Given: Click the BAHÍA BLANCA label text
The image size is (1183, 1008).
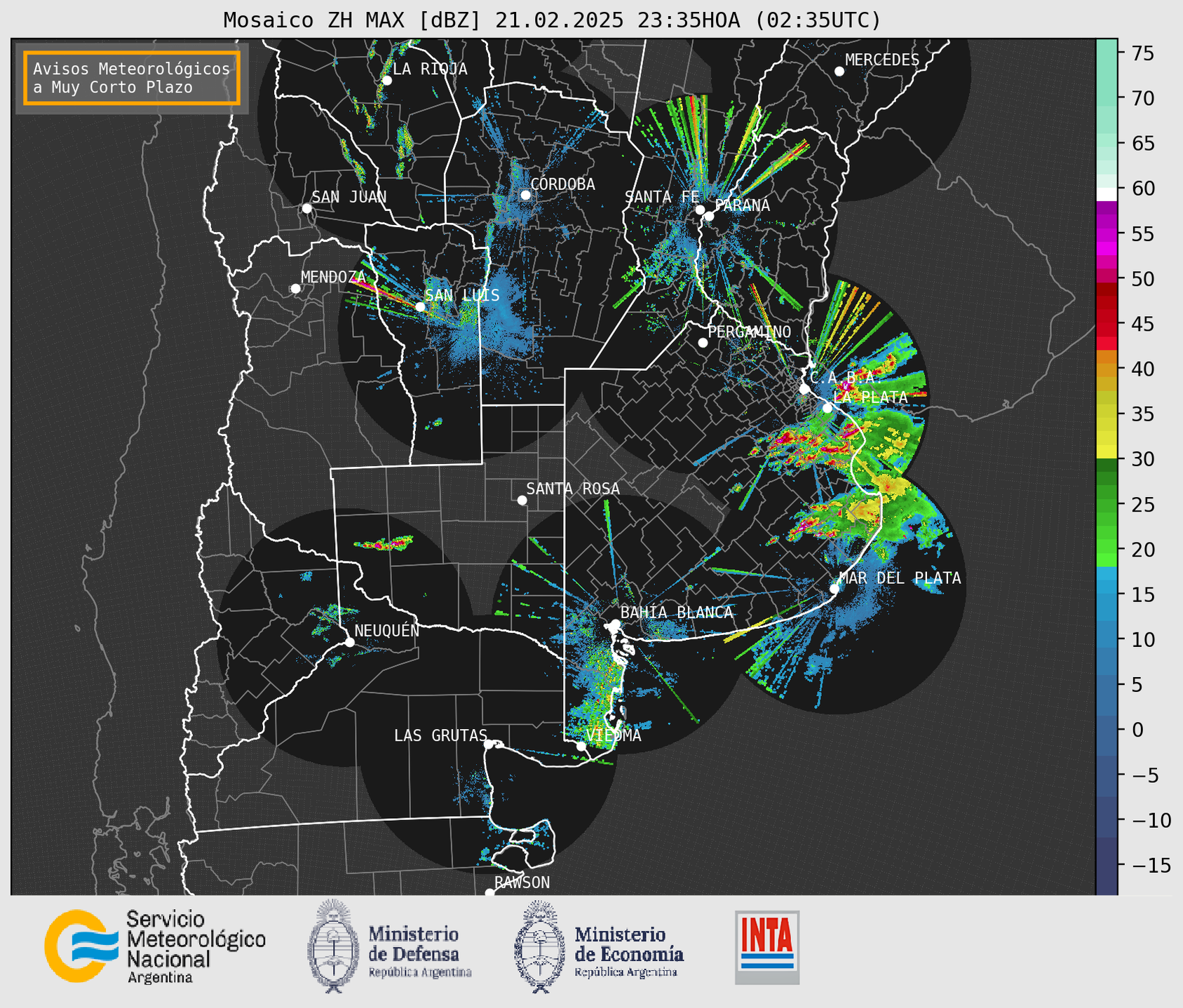Looking at the screenshot, I should point(677,613).
